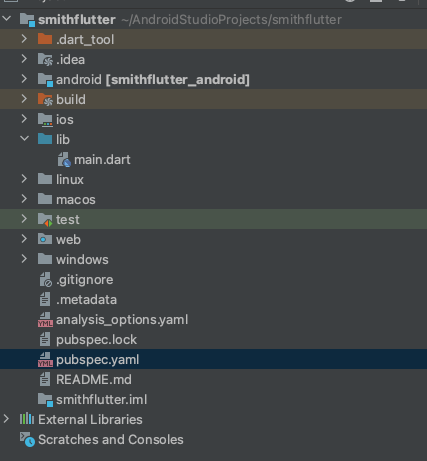Expand the web folder arrow
Image resolution: width=427 pixels, height=461 pixels.
[x=24, y=239]
